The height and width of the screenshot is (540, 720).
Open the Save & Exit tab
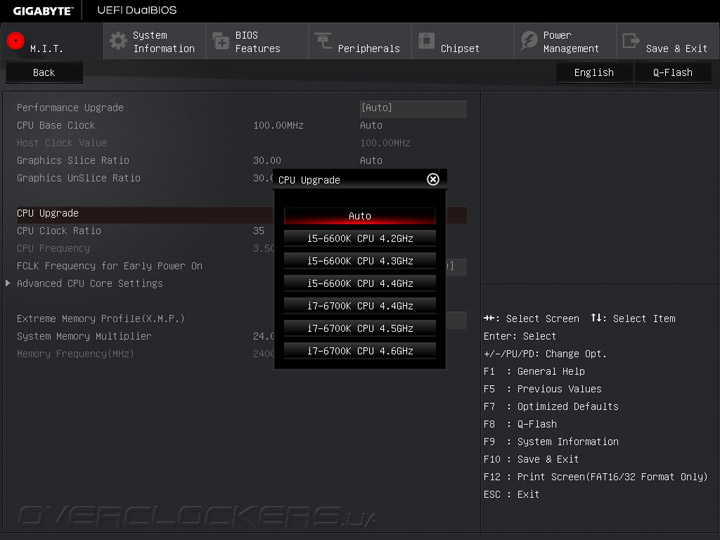point(668,41)
